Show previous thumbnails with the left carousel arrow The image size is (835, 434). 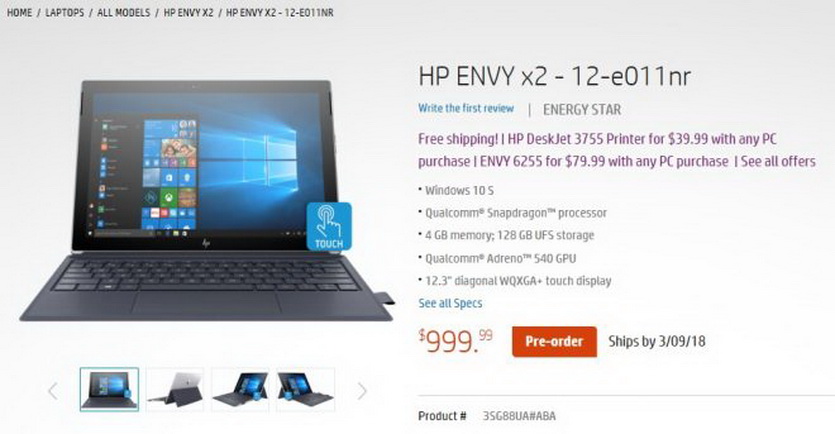(x=53, y=391)
